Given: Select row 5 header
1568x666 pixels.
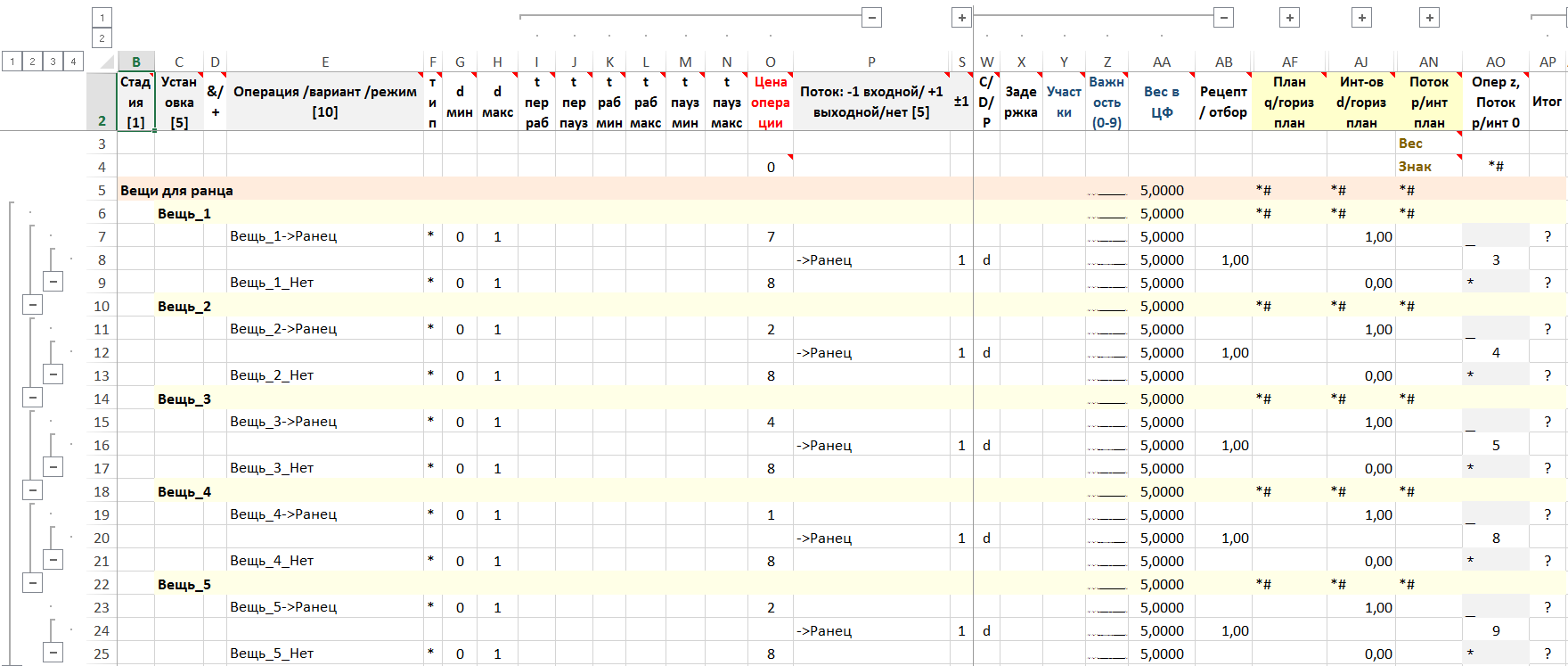Looking at the screenshot, I should pos(102,191).
